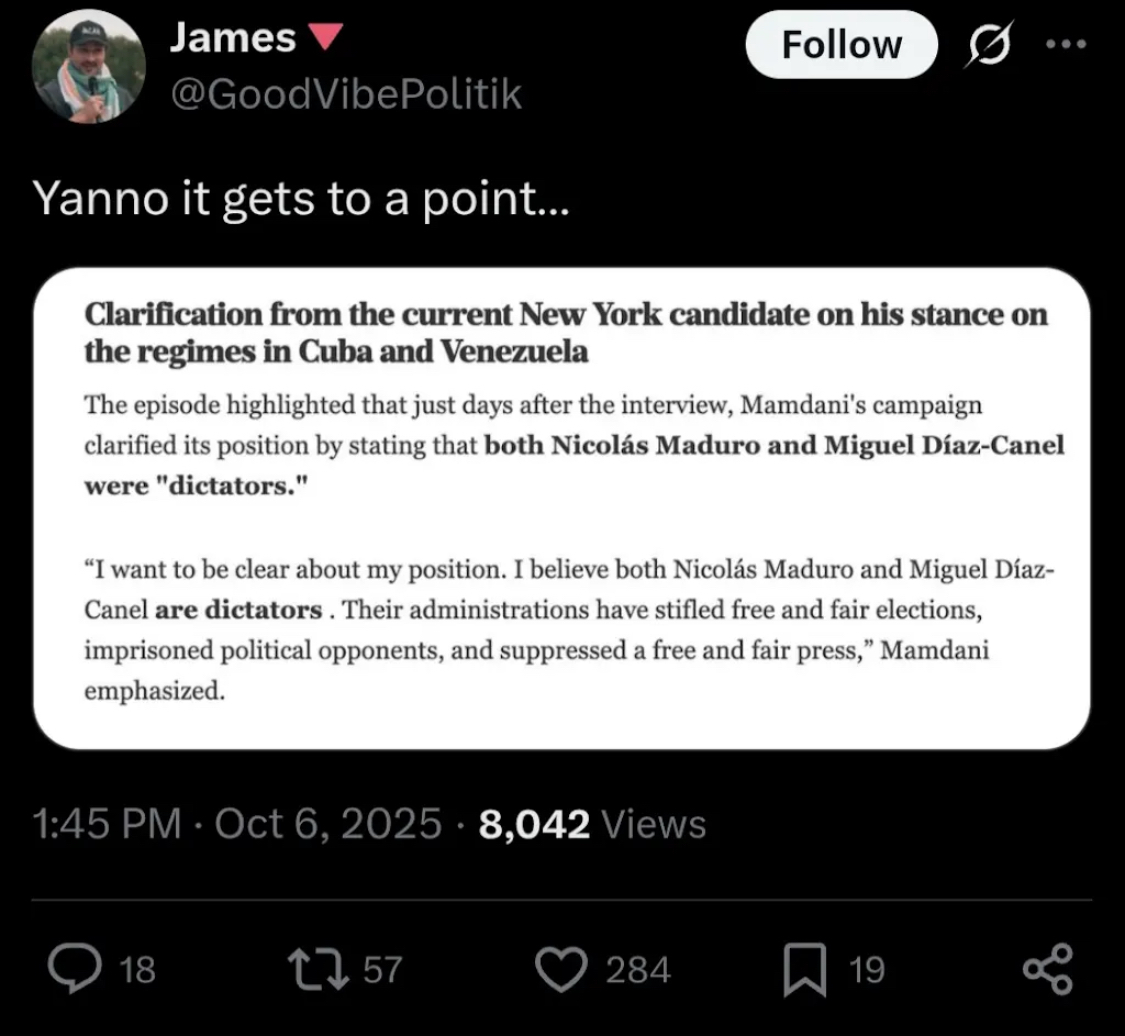Click the reply speech bubble icon
The width and height of the screenshot is (1125, 1036).
click(x=72, y=970)
